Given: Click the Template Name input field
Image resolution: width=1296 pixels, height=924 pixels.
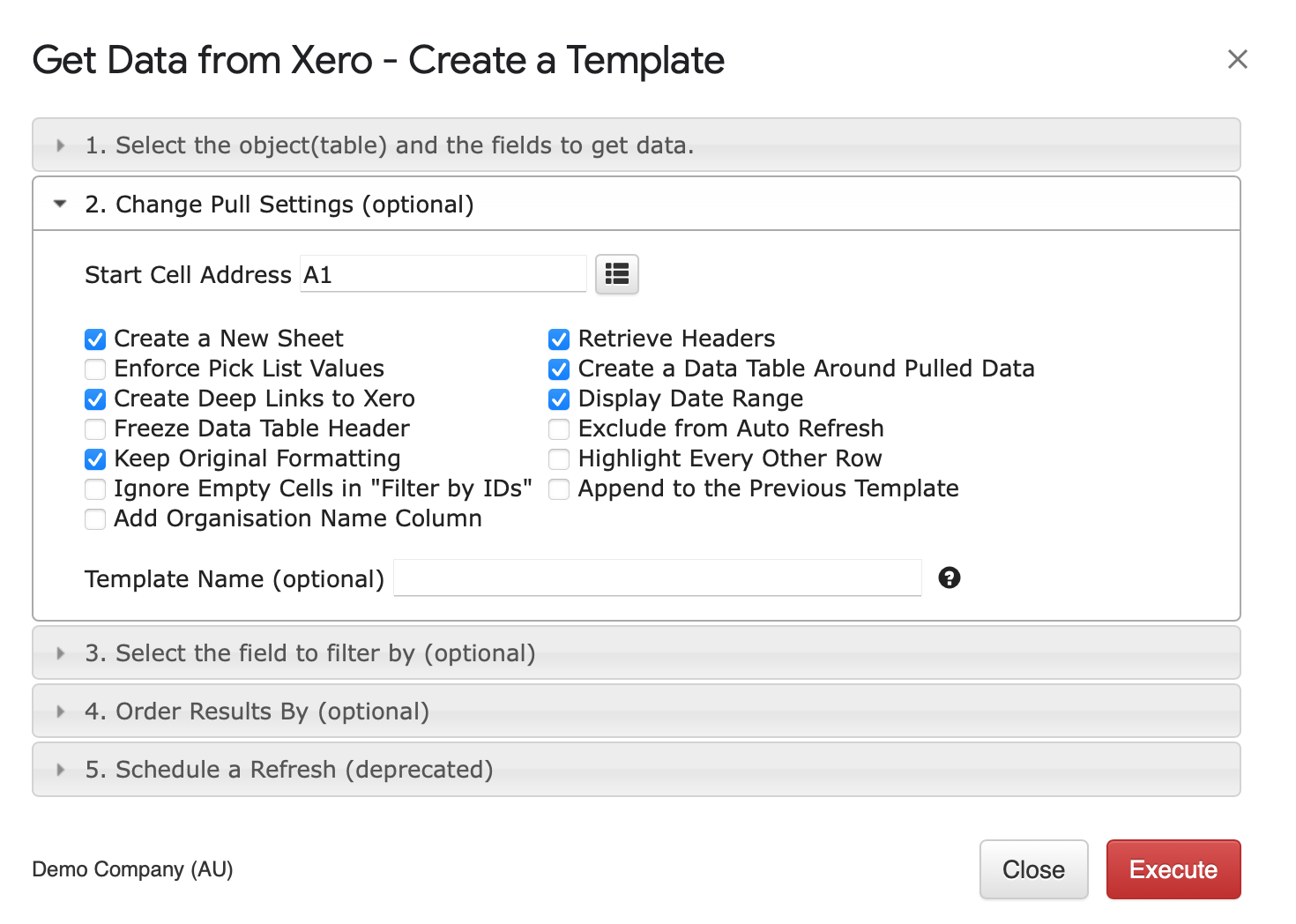Looking at the screenshot, I should coord(658,577).
